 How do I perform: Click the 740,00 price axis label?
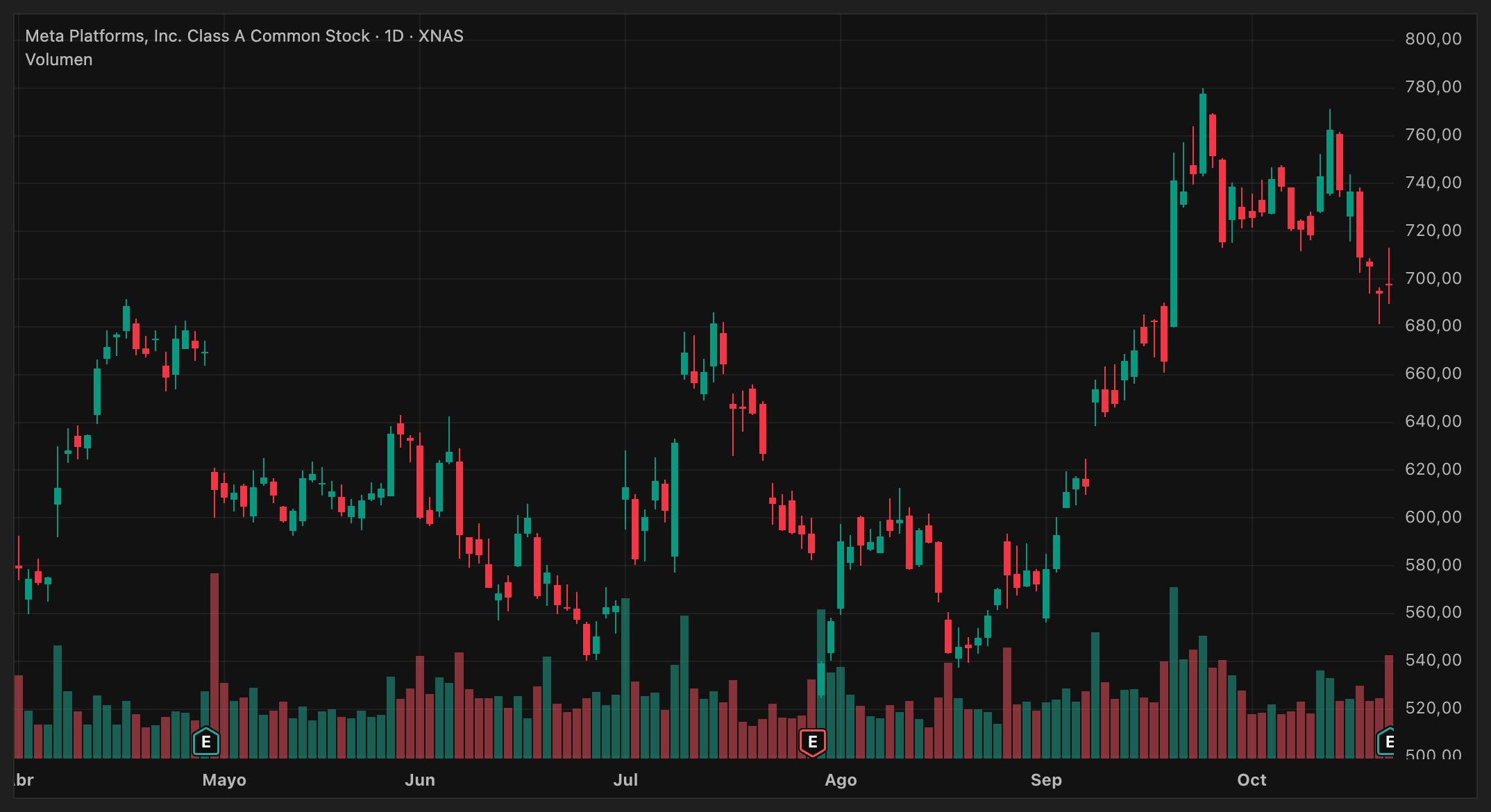pos(1433,183)
